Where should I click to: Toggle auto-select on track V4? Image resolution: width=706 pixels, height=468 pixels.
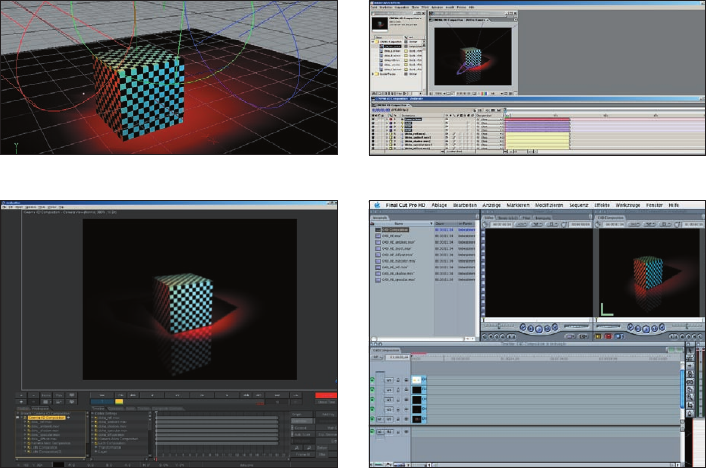pyautogui.click(x=406, y=390)
